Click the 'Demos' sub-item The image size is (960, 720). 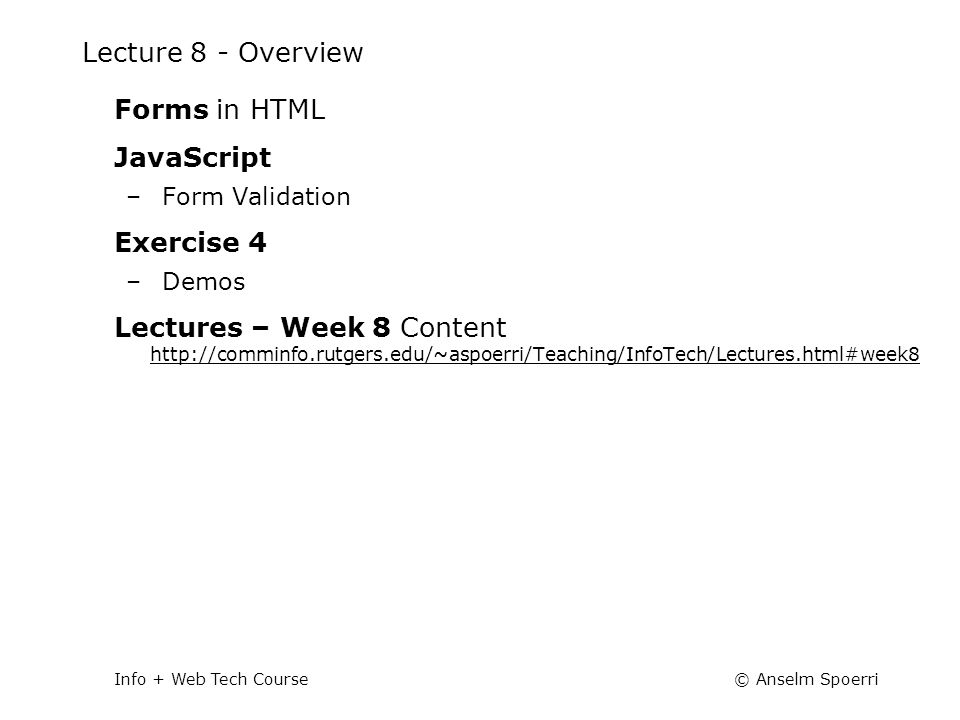[203, 282]
